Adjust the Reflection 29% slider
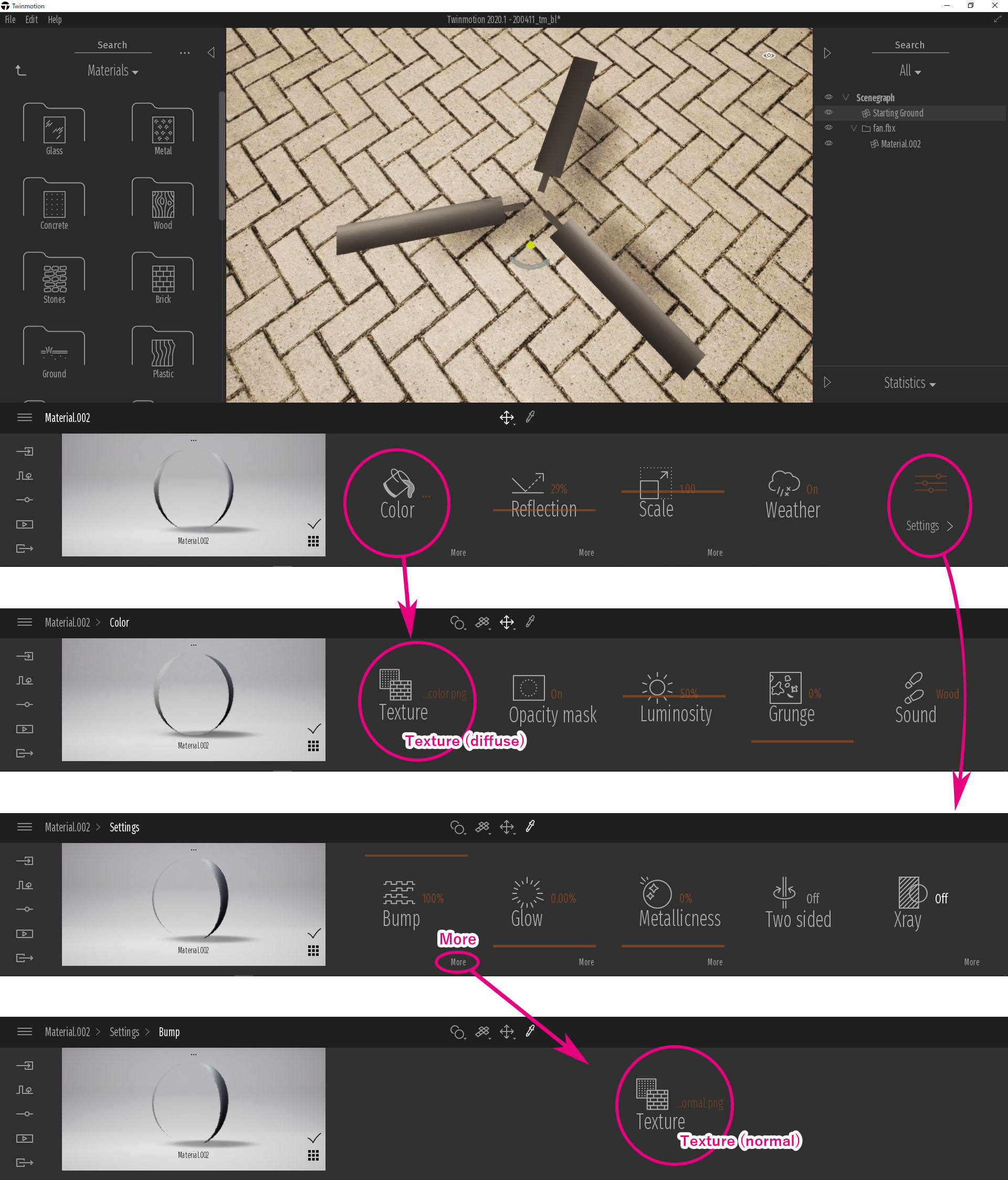Viewport: 1008px width, 1180px height. coord(544,510)
